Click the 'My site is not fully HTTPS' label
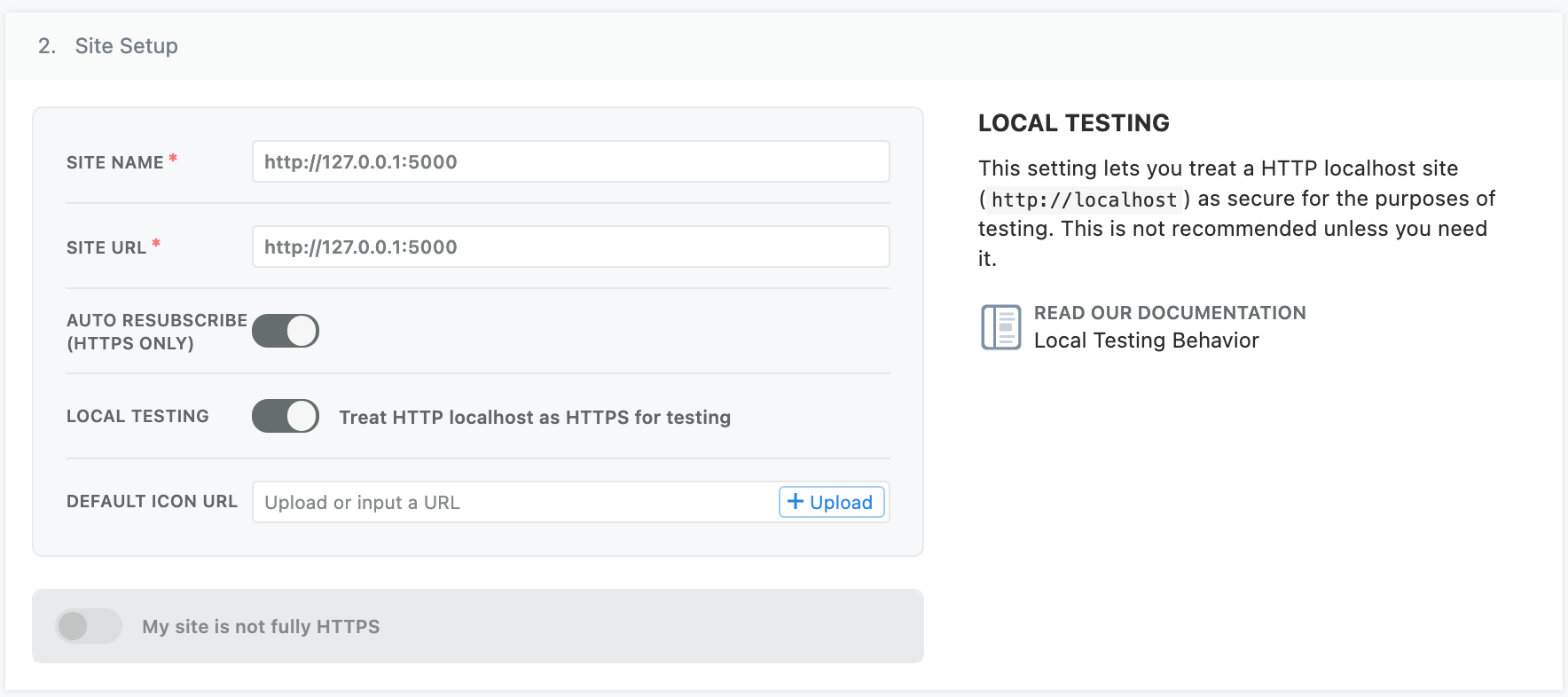The height and width of the screenshot is (697, 1568). click(261, 627)
